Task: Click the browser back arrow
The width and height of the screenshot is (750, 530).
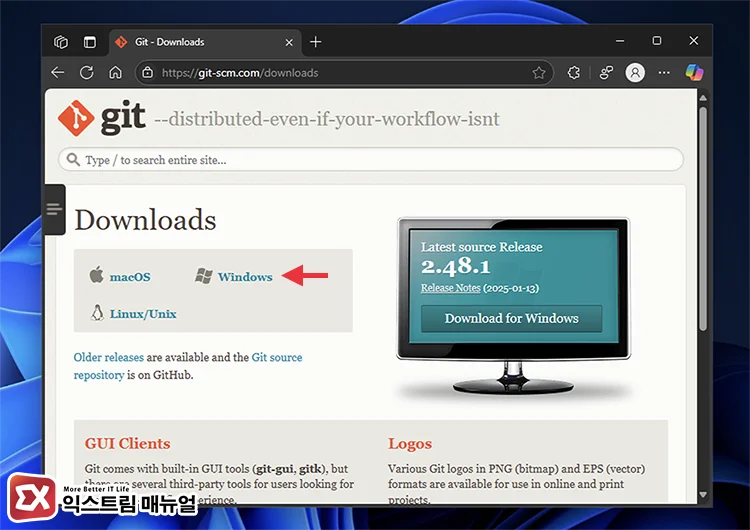Action: pos(58,73)
